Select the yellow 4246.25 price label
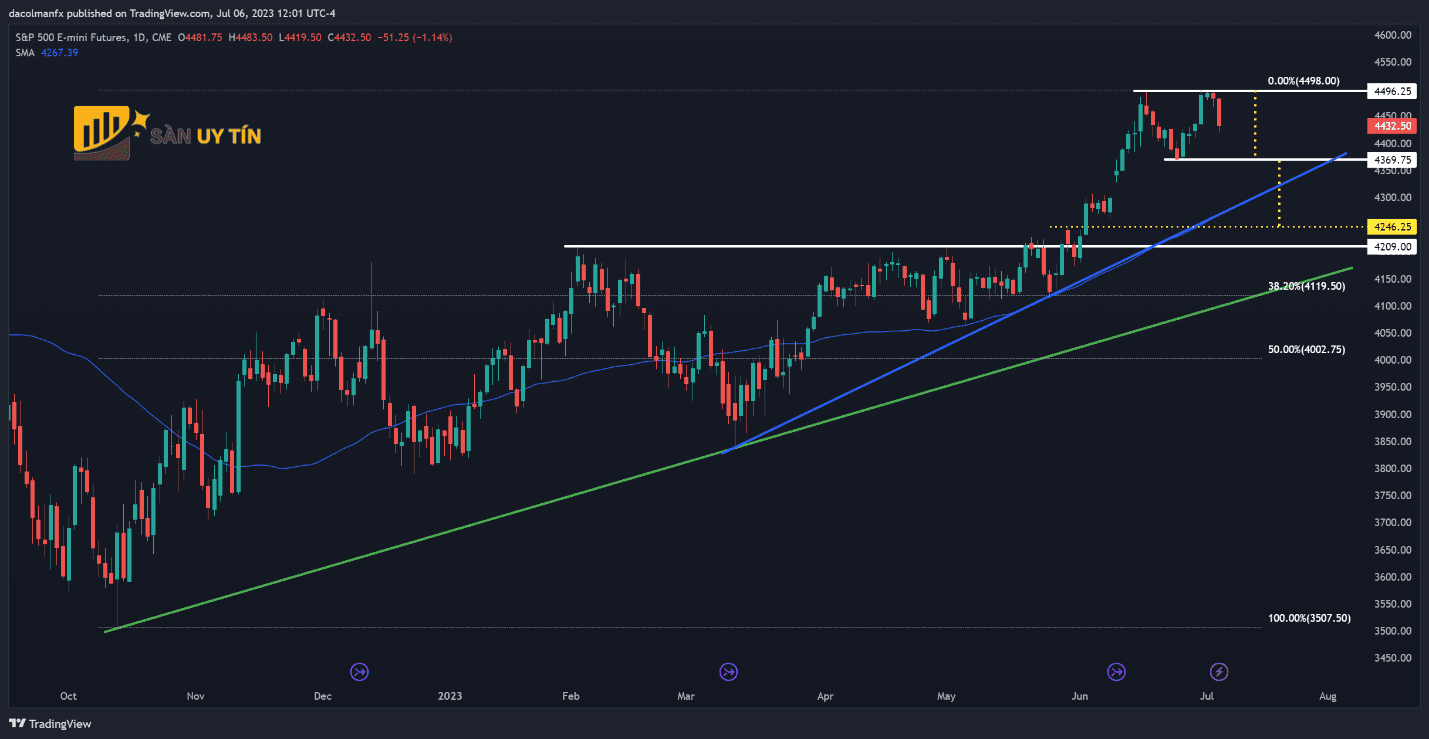 coord(1393,226)
